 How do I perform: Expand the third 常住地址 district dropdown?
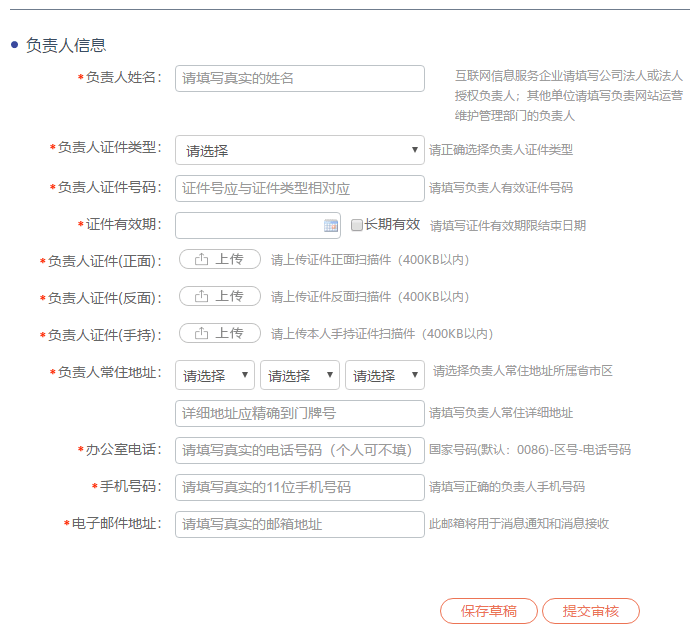coord(385,376)
